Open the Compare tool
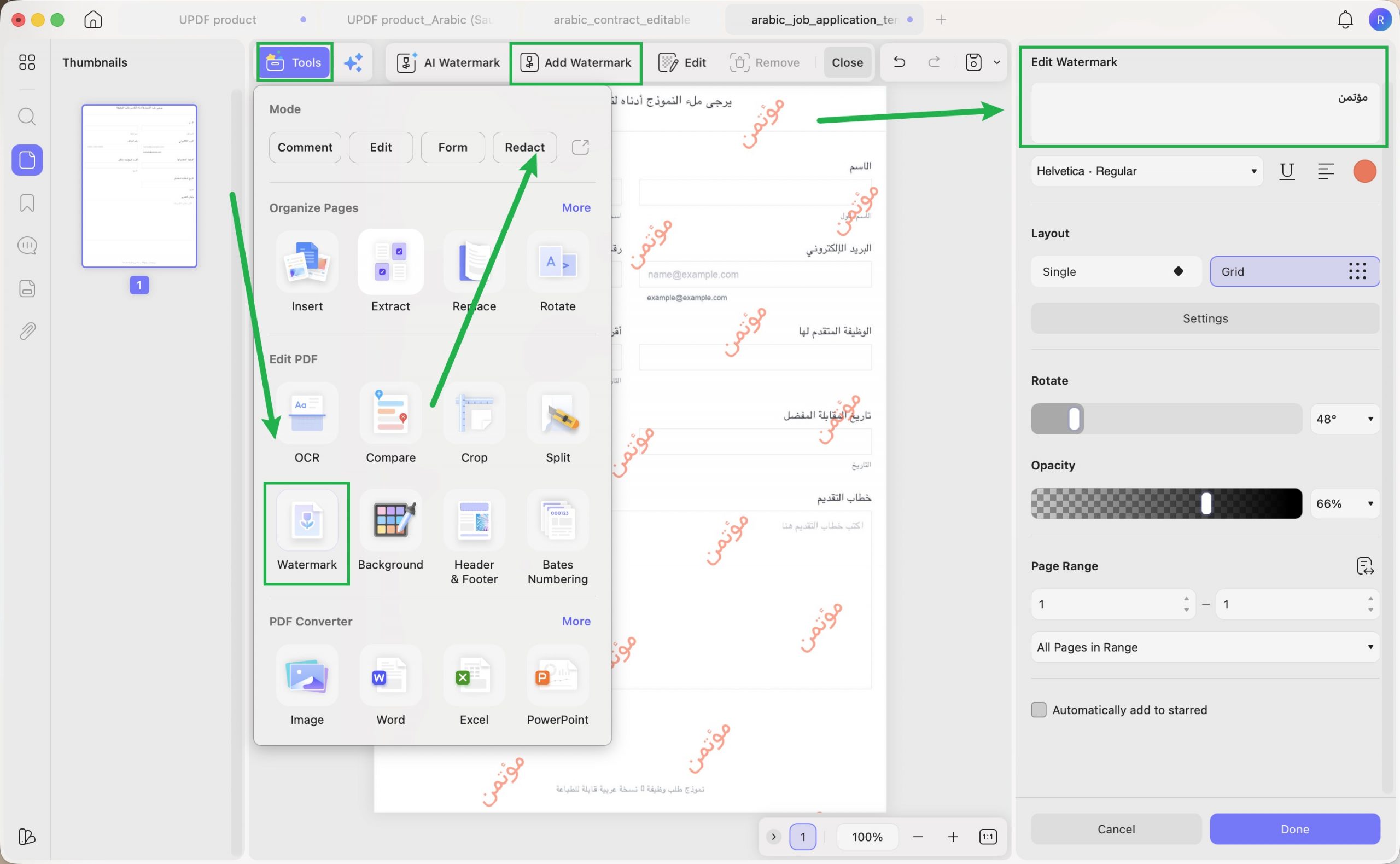Screen dimensions: 1400x864 [390, 424]
